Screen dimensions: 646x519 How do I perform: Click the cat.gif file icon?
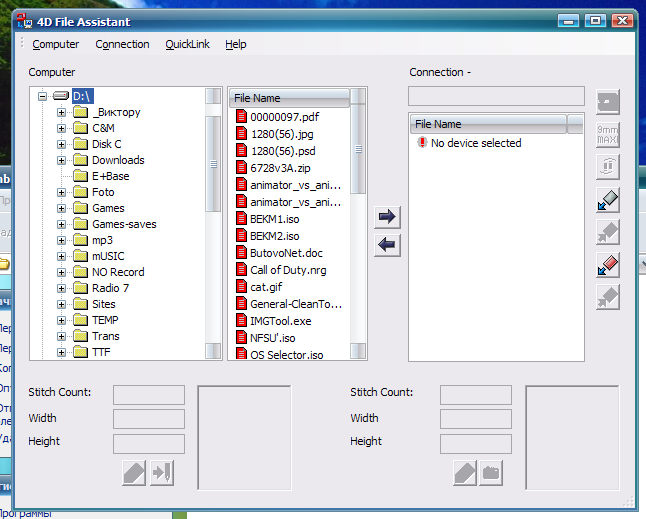(241, 286)
